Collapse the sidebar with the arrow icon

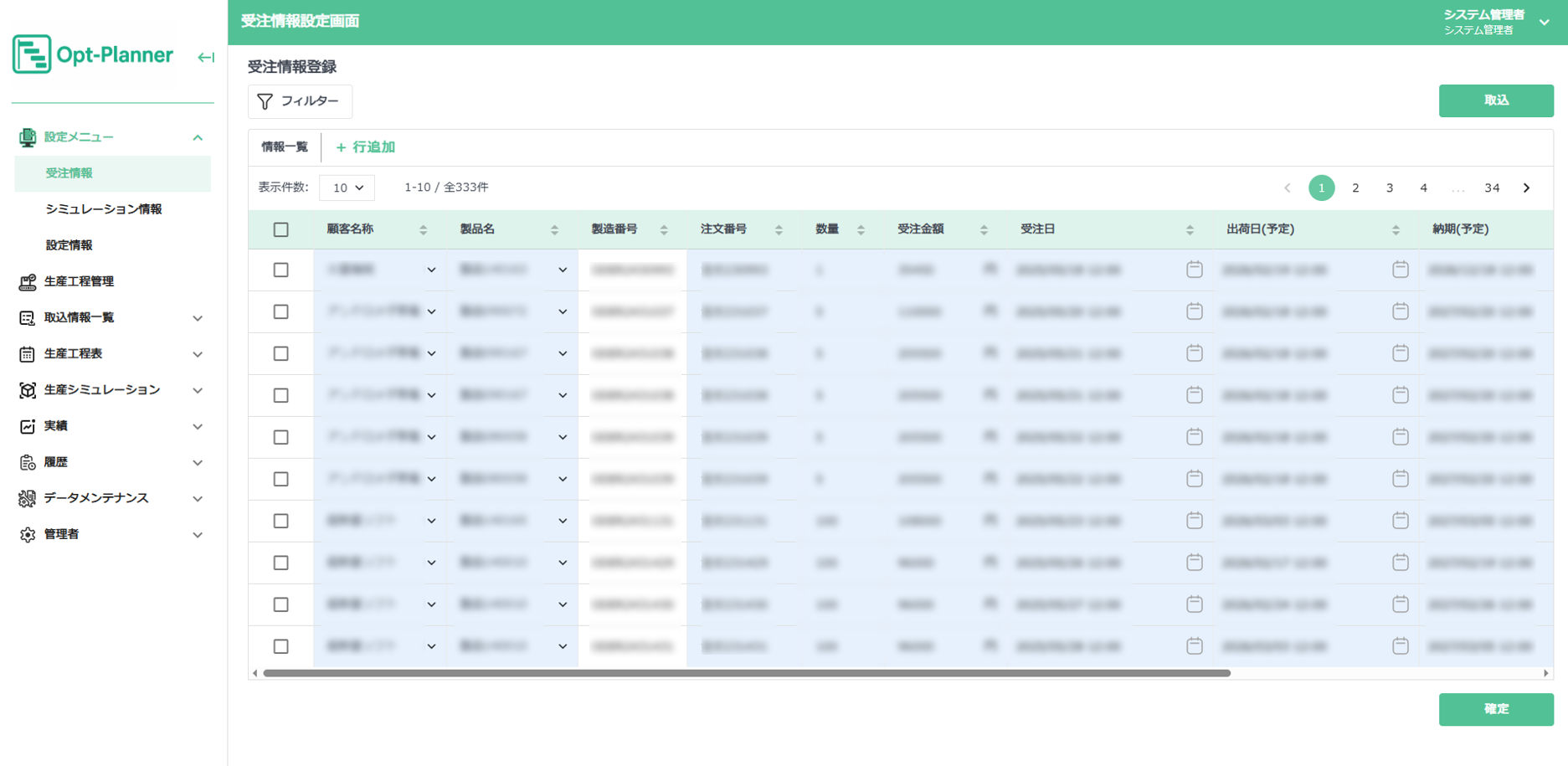pyautogui.click(x=206, y=57)
